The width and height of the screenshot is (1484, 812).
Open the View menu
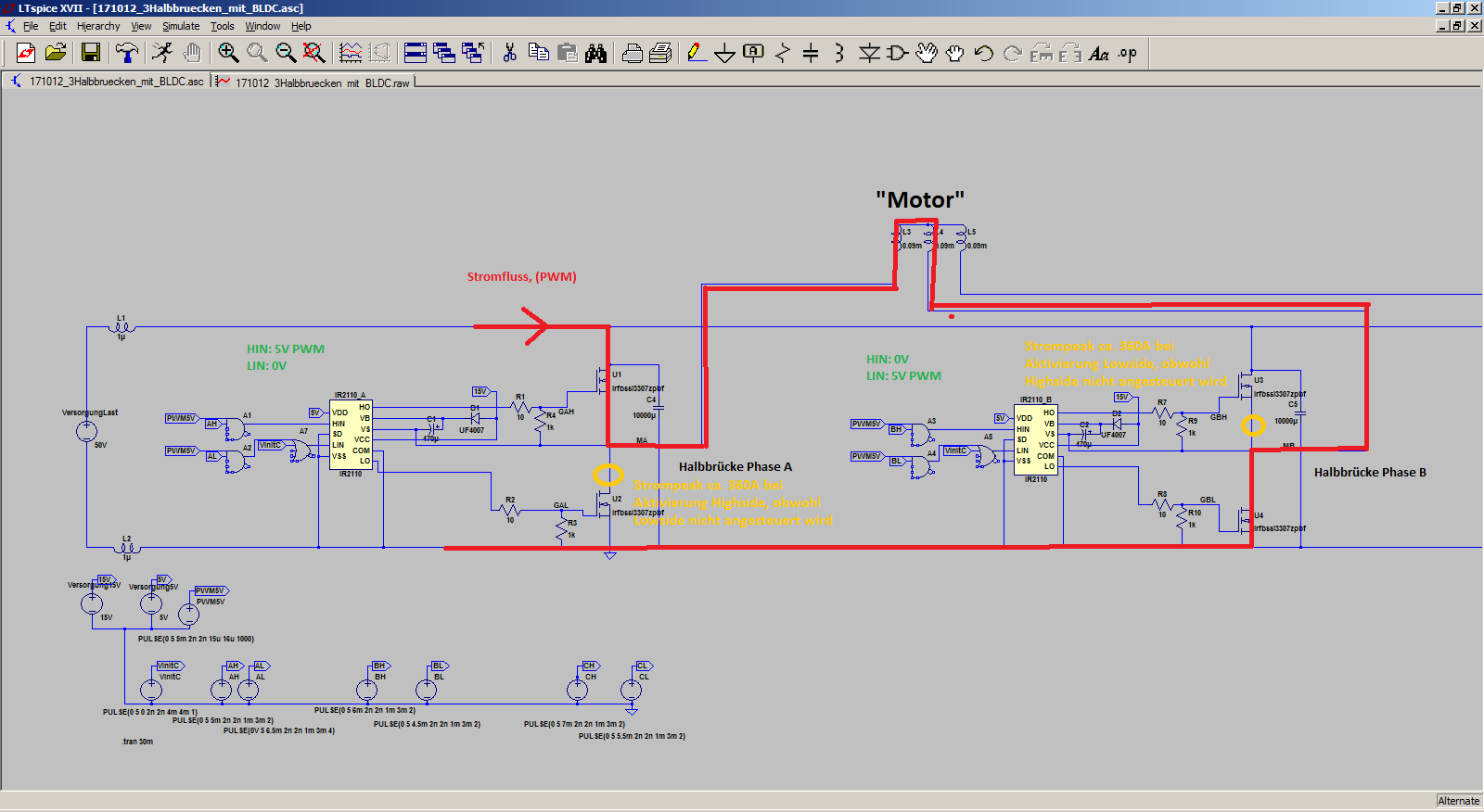pyautogui.click(x=141, y=26)
